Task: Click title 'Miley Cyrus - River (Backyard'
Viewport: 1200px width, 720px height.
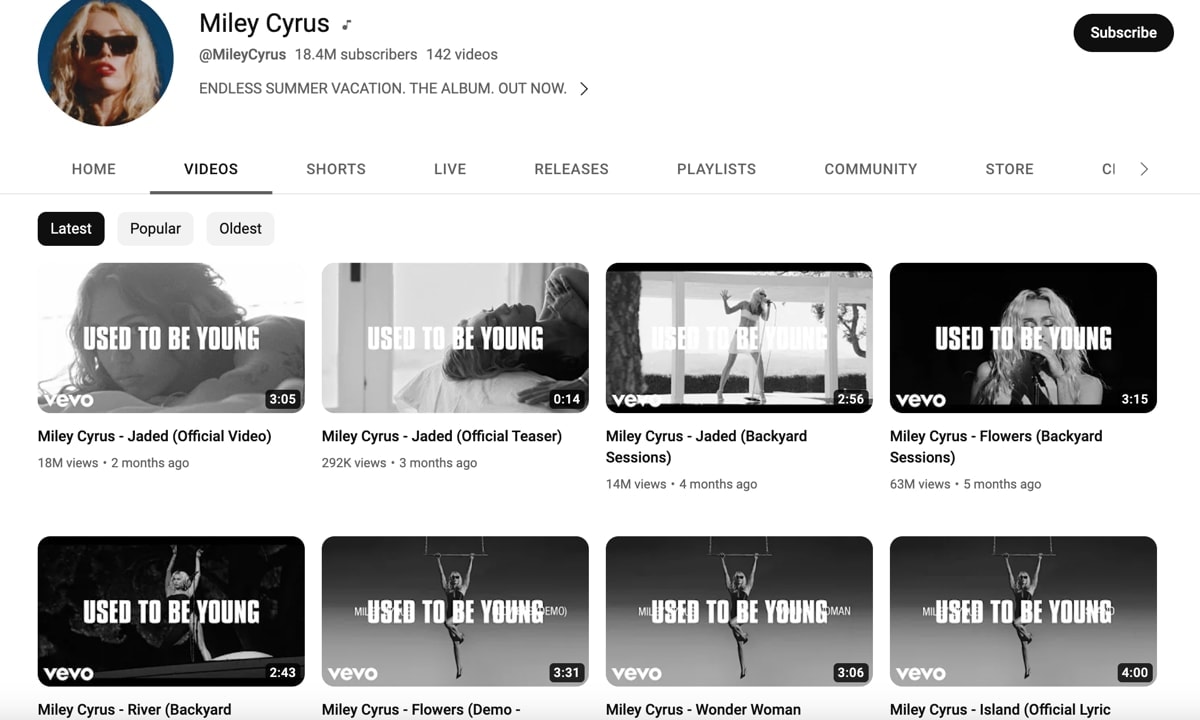Action: point(135,709)
